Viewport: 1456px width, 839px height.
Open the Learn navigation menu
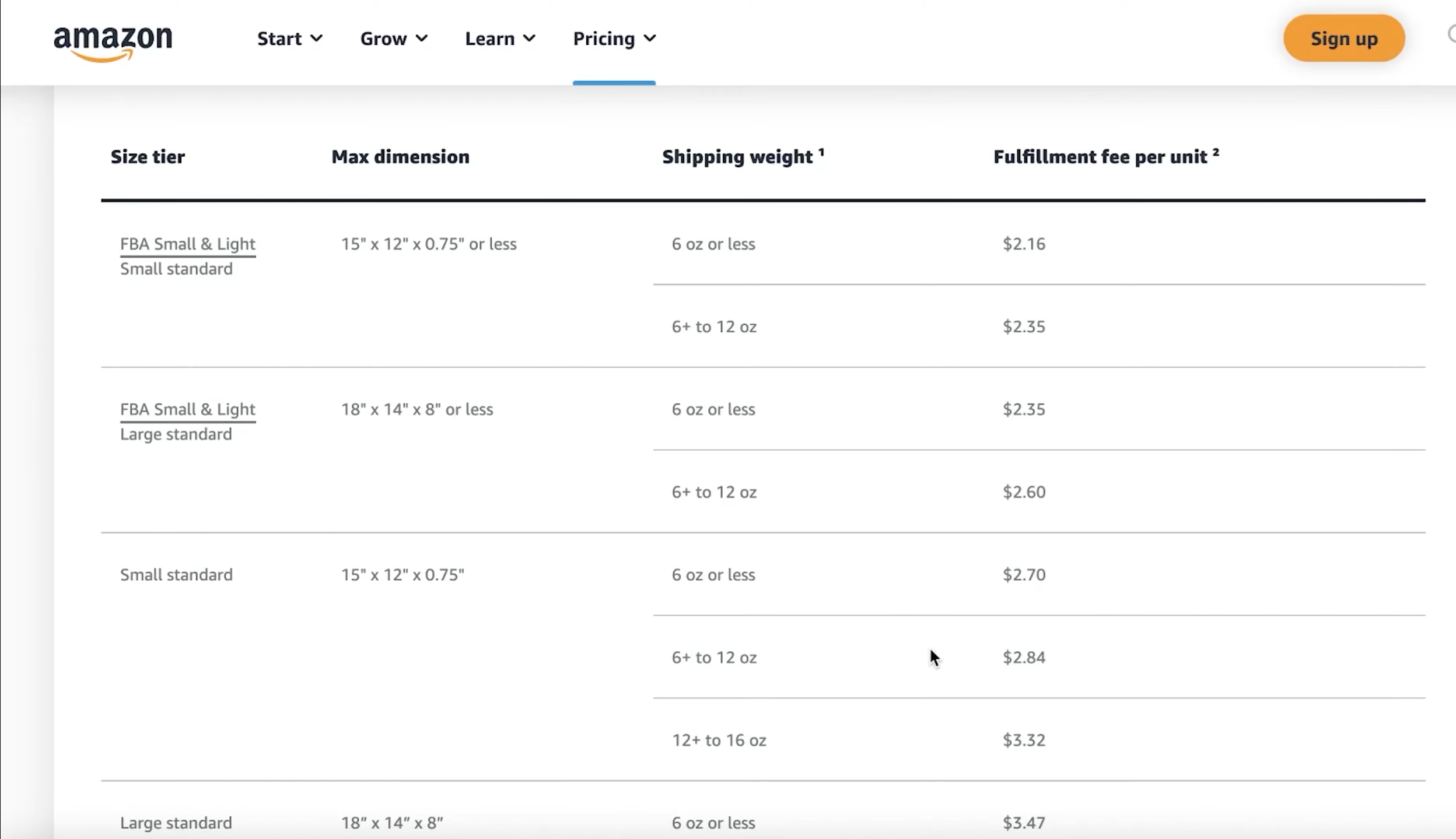point(500,38)
